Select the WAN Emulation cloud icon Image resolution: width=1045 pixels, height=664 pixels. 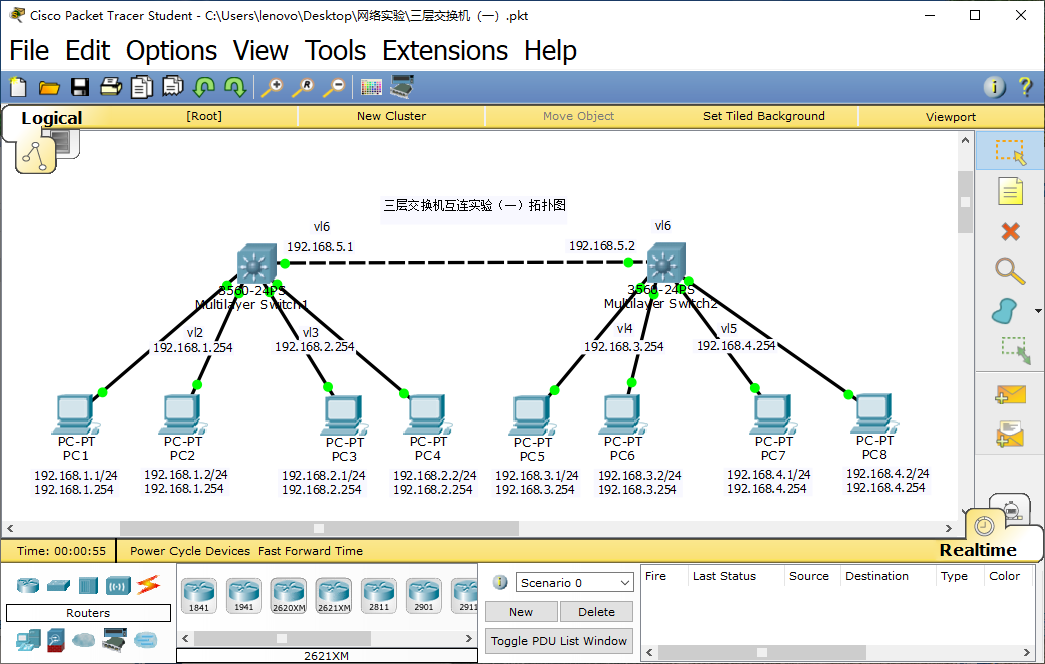[x=83, y=640]
